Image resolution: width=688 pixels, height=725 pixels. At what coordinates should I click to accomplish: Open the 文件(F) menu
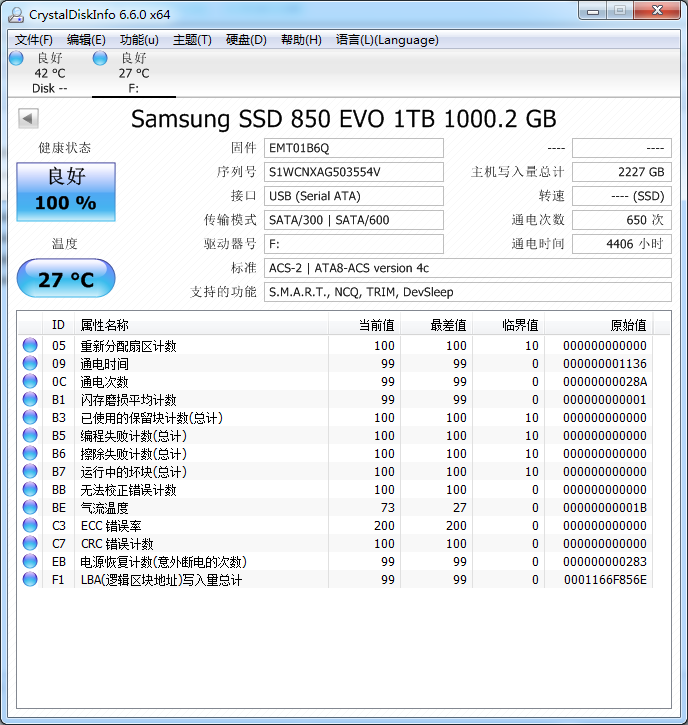[34, 40]
